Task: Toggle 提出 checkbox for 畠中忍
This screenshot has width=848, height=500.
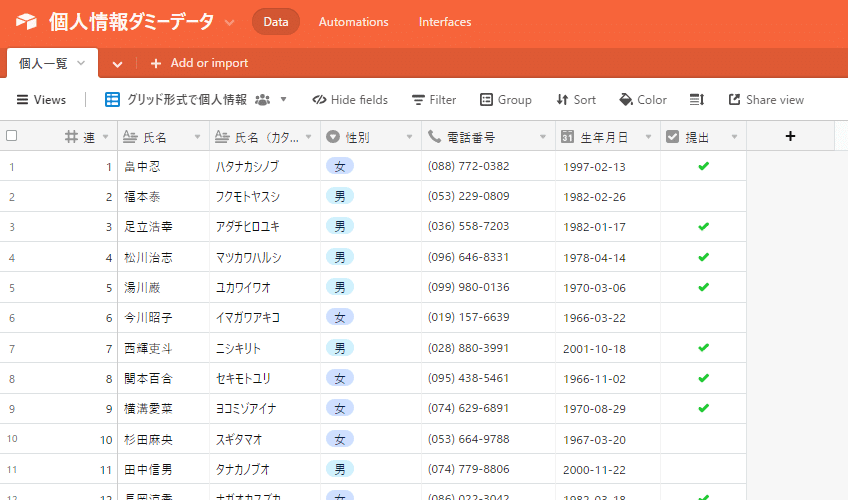Action: coord(703,166)
